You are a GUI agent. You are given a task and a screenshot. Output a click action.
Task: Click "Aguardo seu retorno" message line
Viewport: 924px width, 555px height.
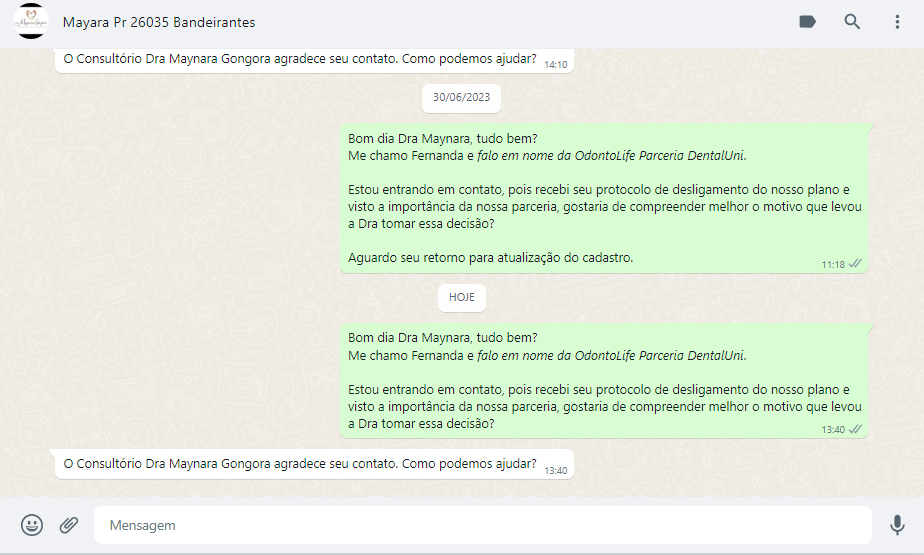tap(490, 257)
